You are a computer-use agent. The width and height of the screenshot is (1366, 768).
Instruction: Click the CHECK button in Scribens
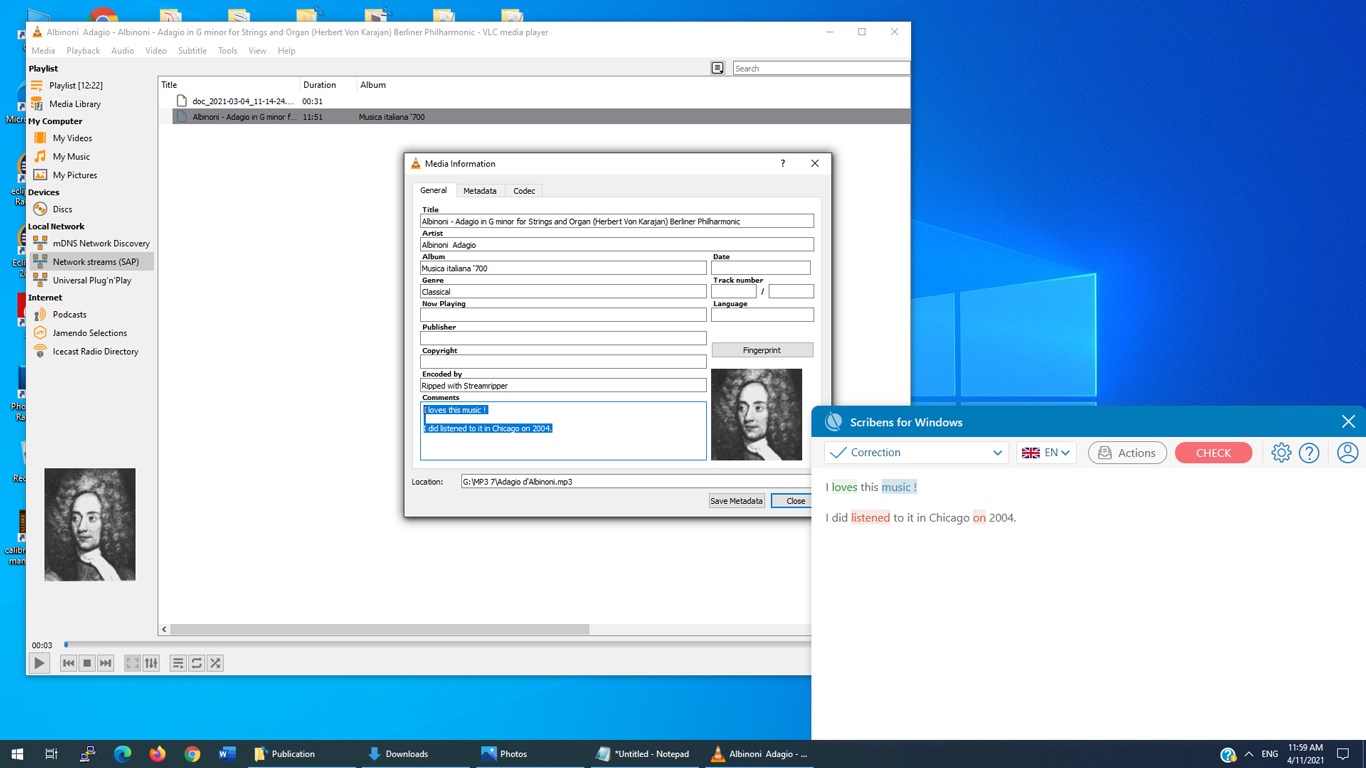[x=1213, y=453]
